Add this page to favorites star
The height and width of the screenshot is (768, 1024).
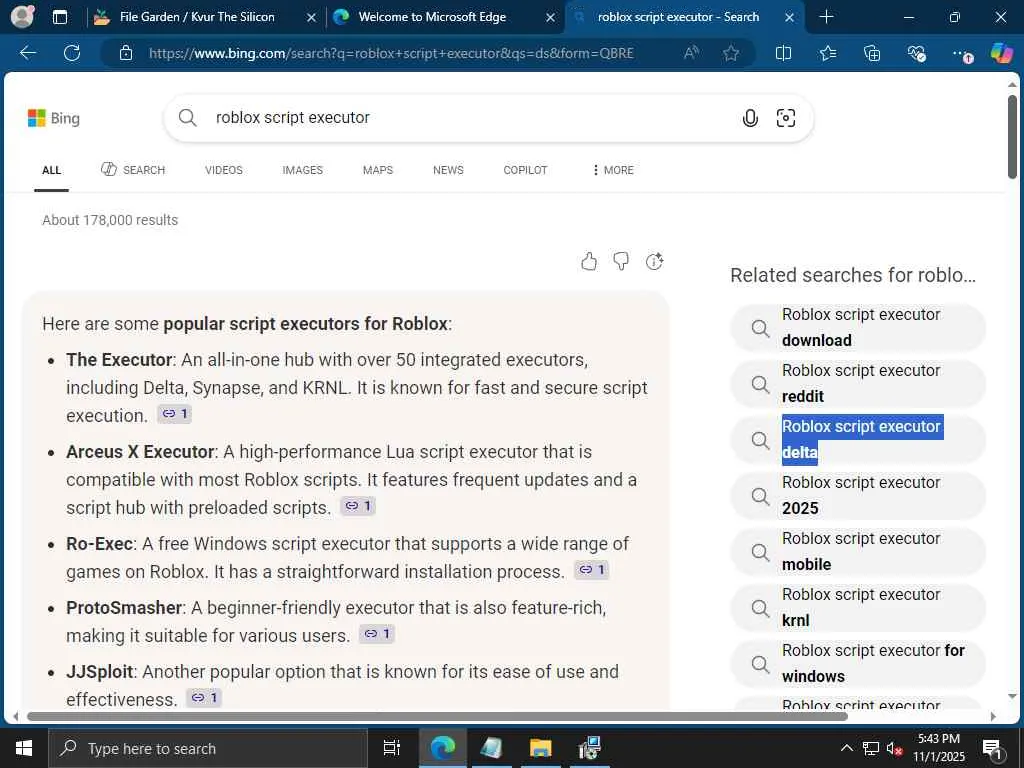coord(731,53)
